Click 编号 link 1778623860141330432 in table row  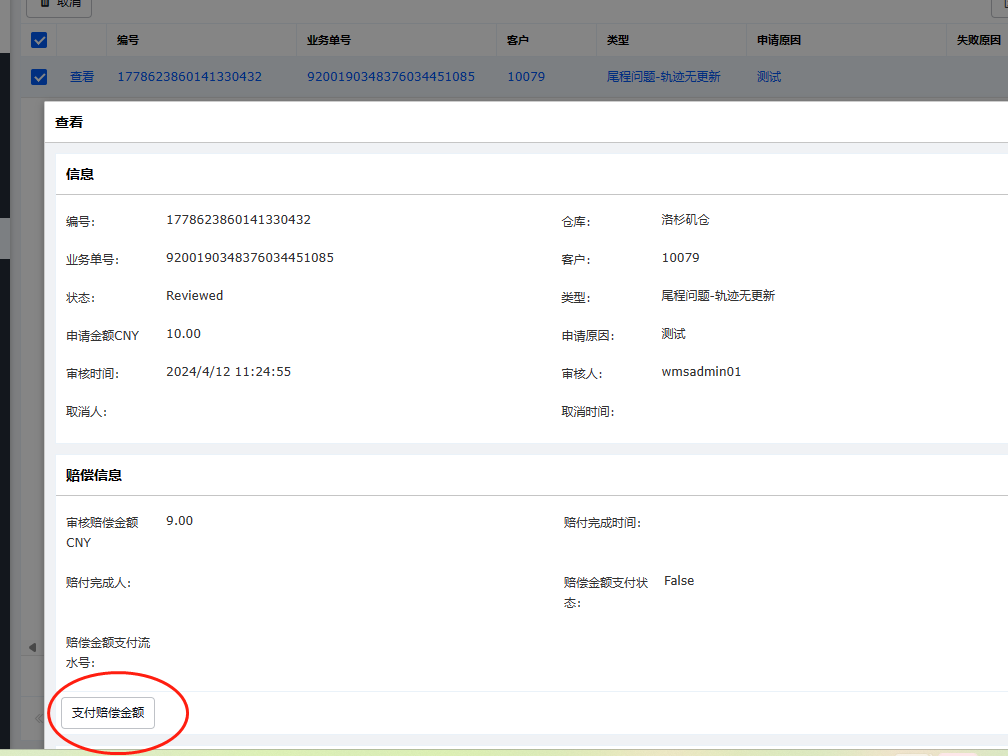[x=190, y=77]
